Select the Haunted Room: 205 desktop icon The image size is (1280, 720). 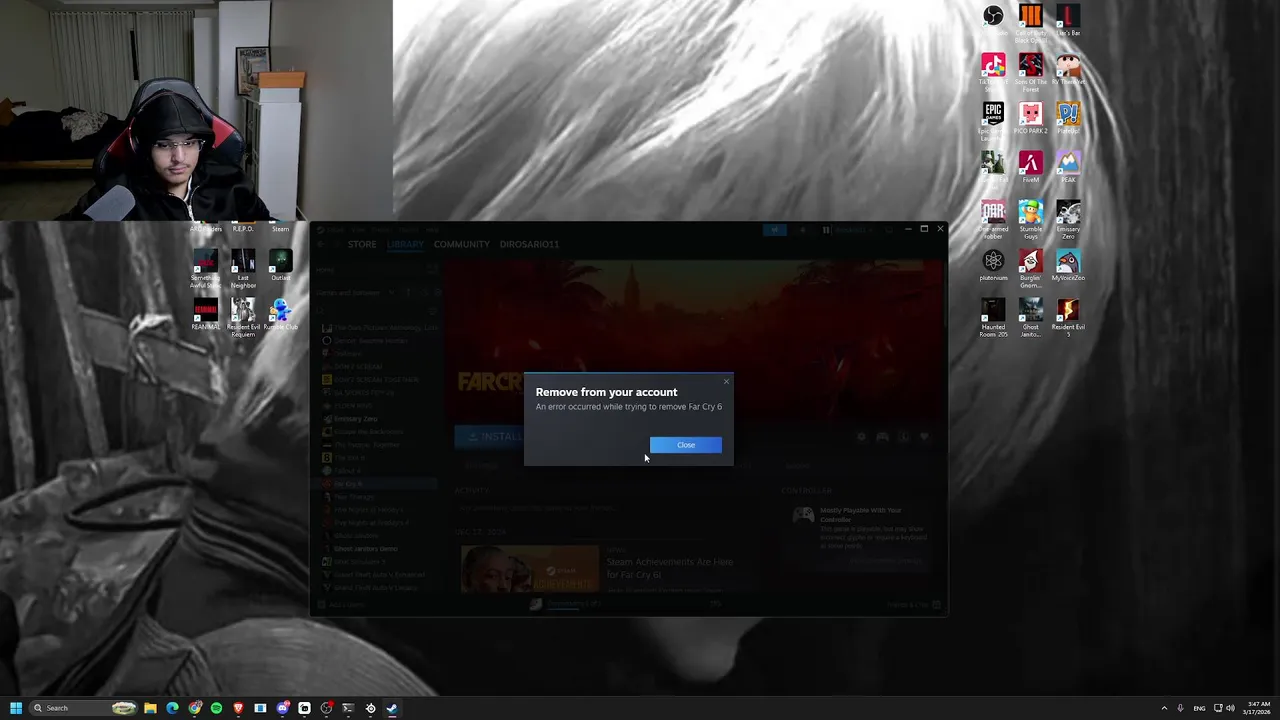(993, 317)
